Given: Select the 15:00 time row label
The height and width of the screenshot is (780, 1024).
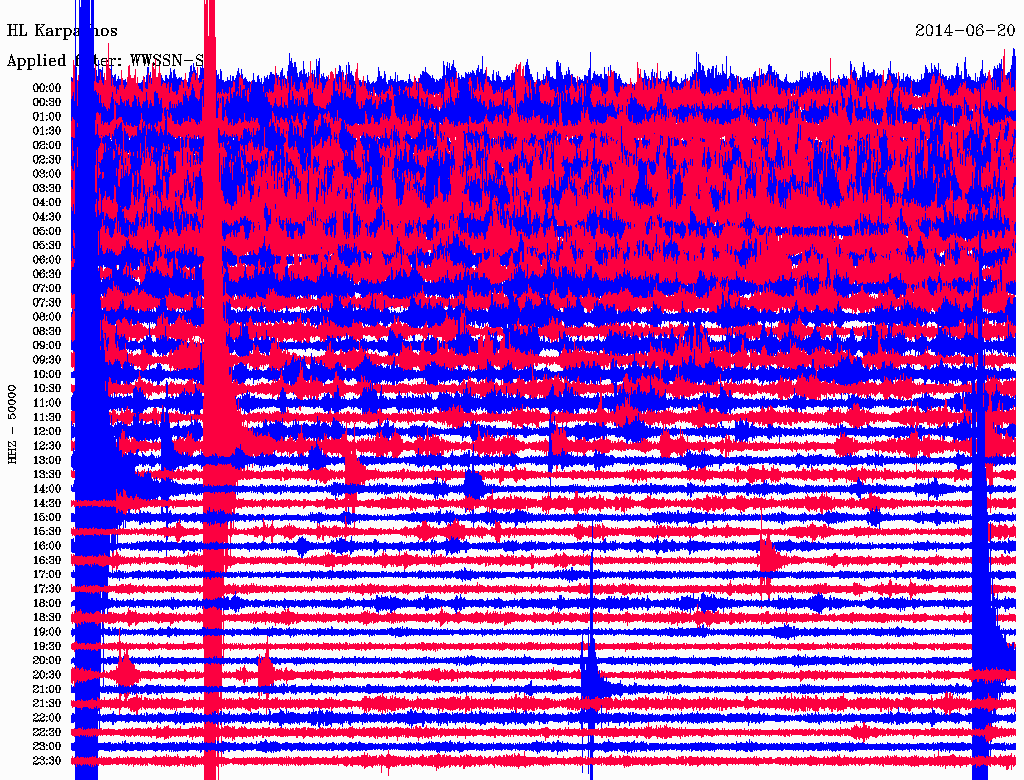Looking at the screenshot, I should click(x=47, y=517).
